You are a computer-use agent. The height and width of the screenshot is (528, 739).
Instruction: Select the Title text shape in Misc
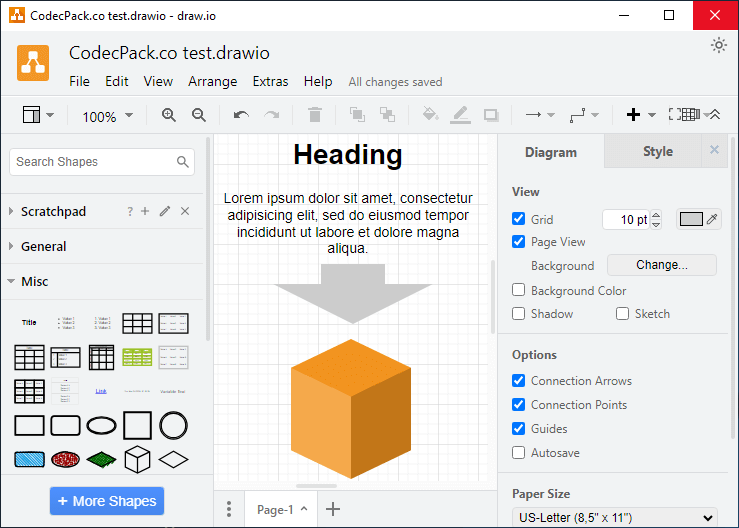tap(29, 323)
